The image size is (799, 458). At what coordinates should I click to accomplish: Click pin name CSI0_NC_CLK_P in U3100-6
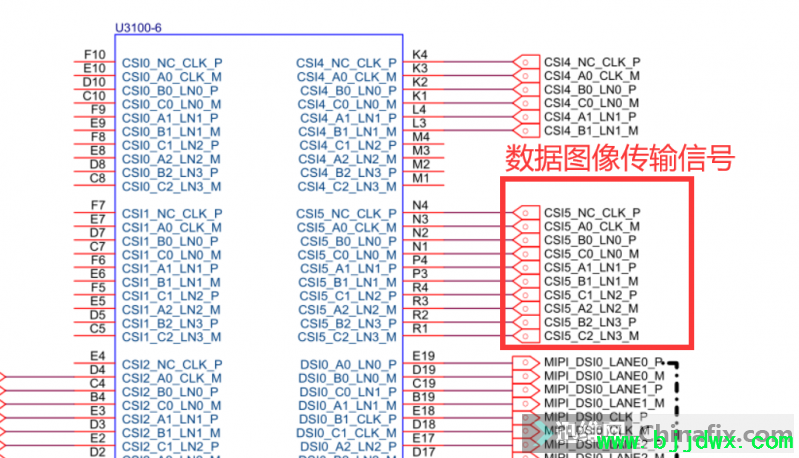172,63
